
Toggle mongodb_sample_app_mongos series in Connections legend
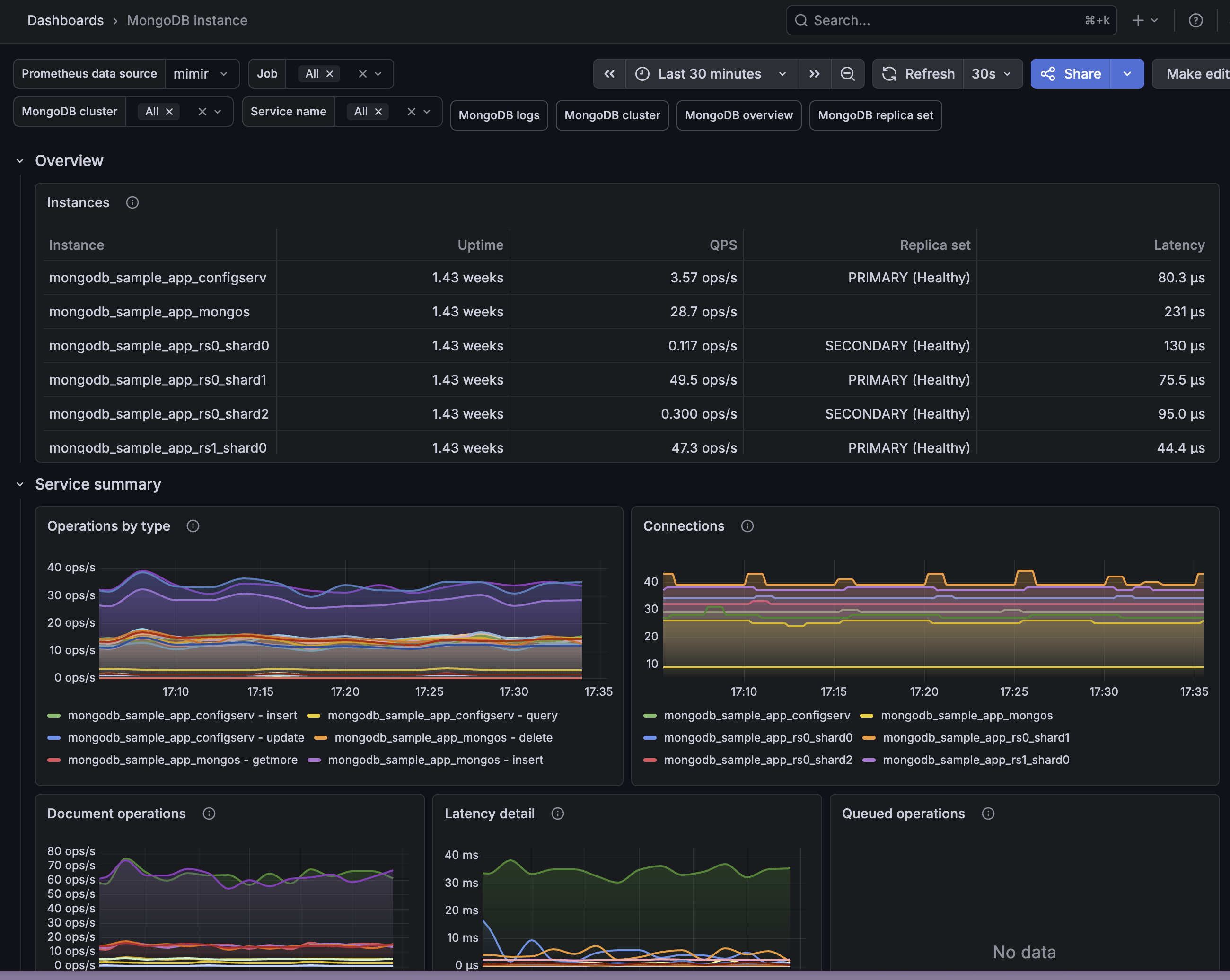966,715
